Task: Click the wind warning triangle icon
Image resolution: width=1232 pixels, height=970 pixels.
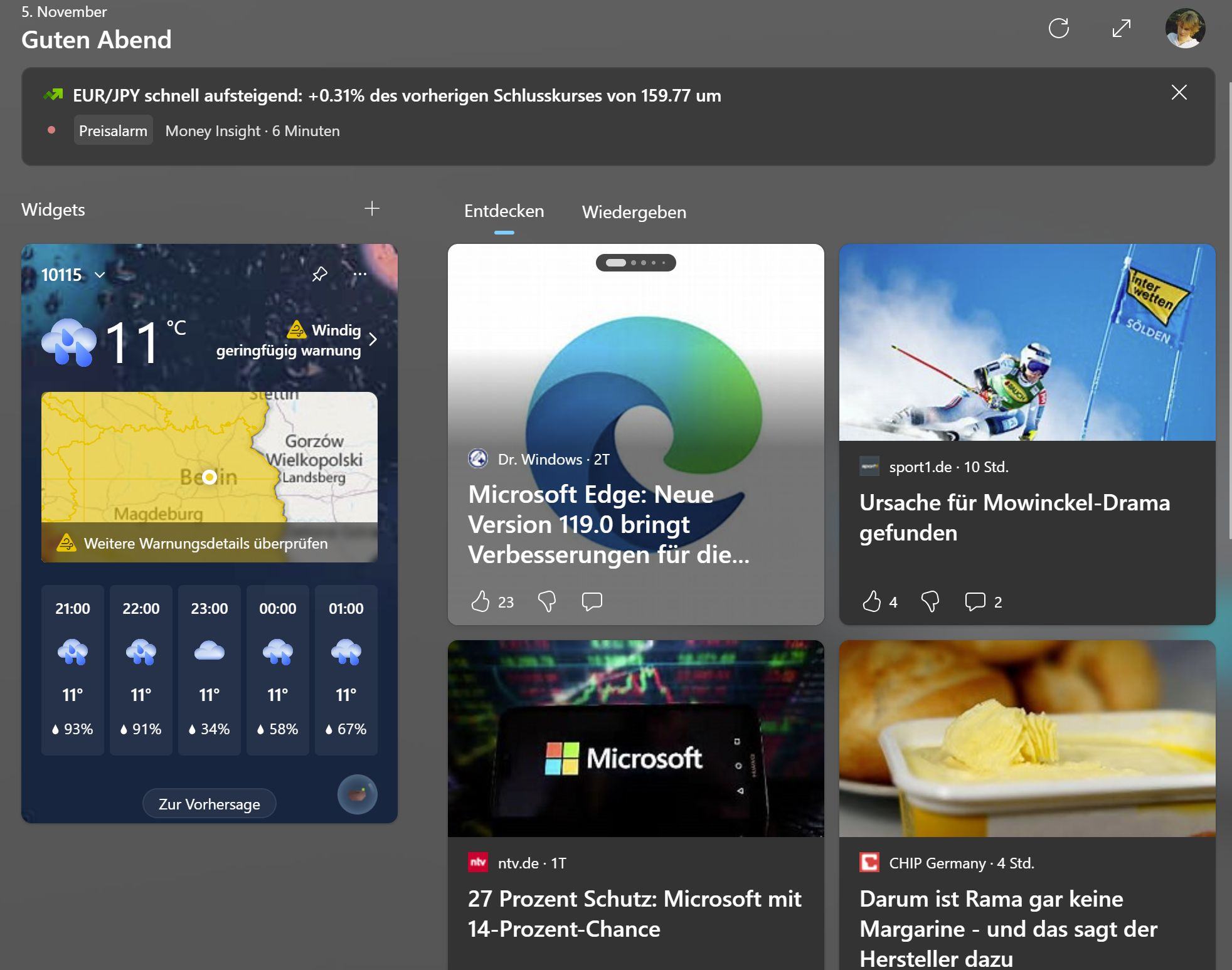Action: (296, 329)
